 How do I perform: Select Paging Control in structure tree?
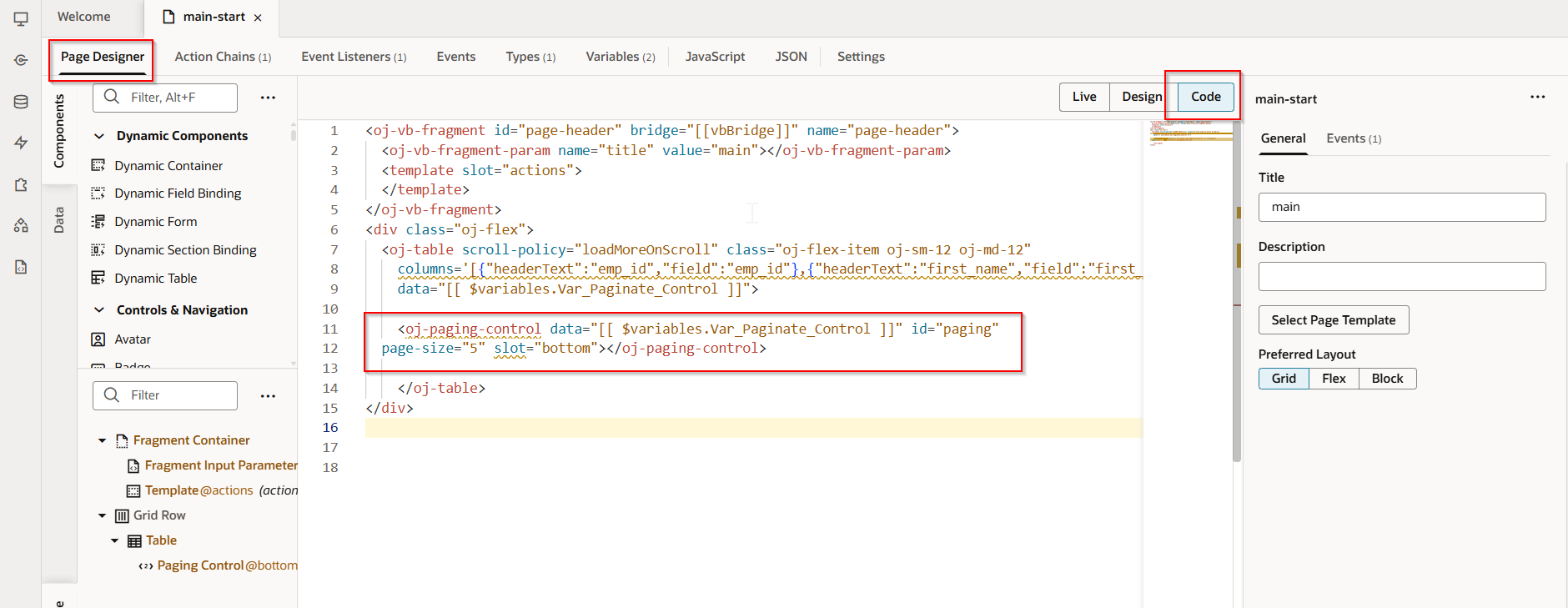coord(200,565)
